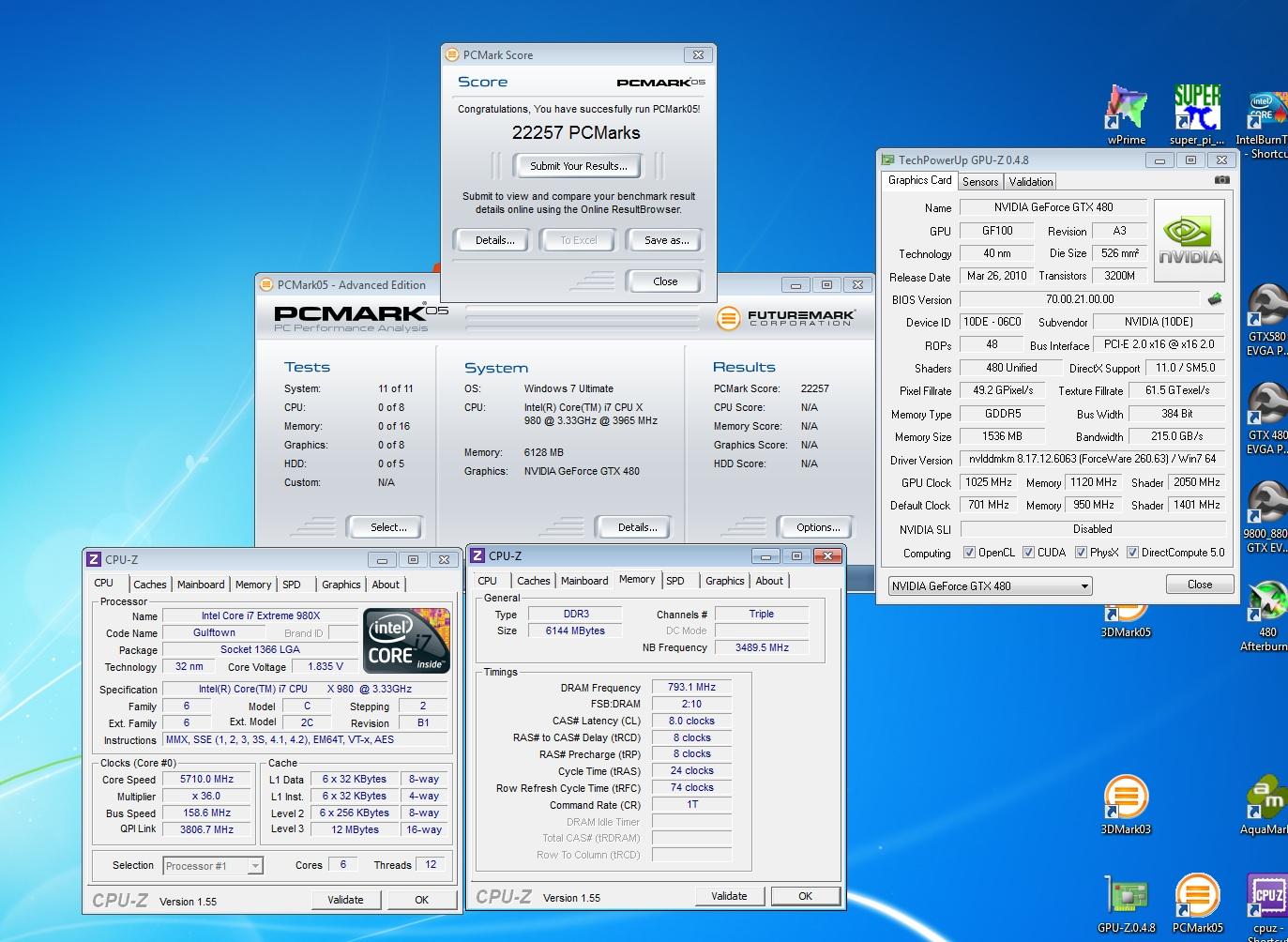Viewport: 1288px width, 942px height.
Task: Open the About tab in left CPU-Z
Action: pyautogui.click(x=386, y=585)
